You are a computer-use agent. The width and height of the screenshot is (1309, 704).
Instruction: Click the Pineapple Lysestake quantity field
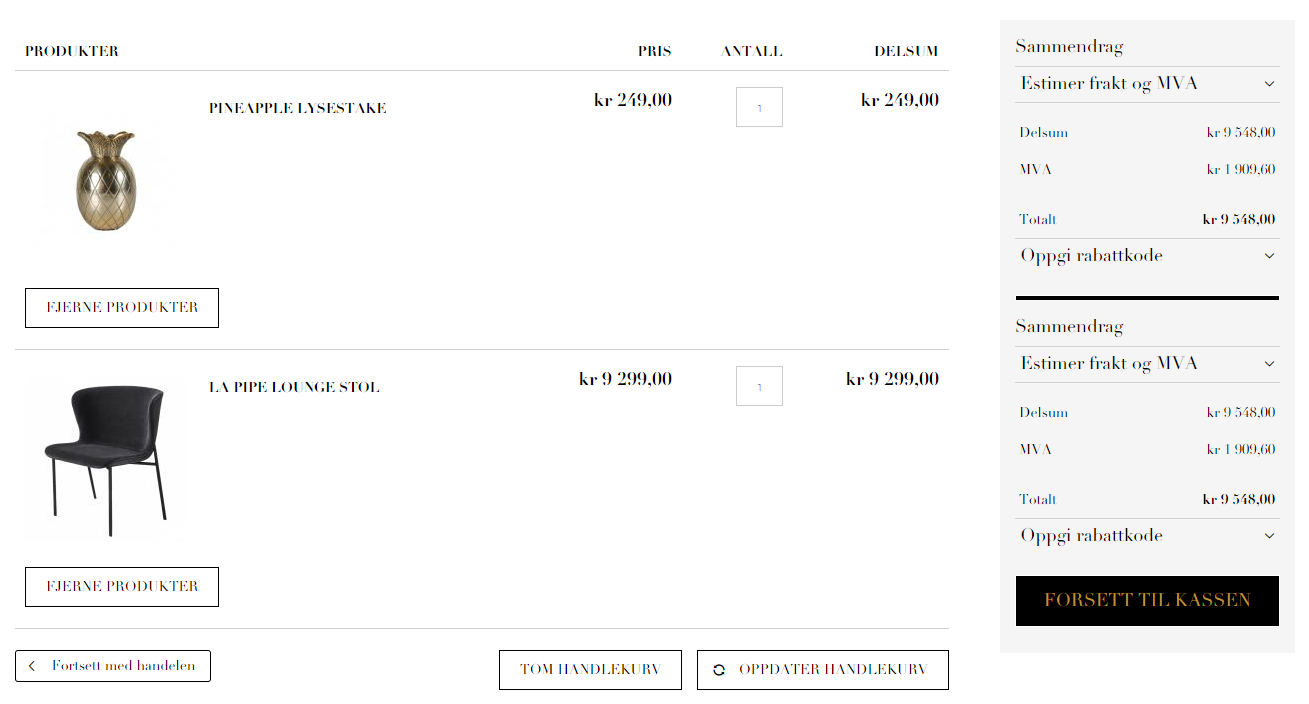click(x=759, y=107)
